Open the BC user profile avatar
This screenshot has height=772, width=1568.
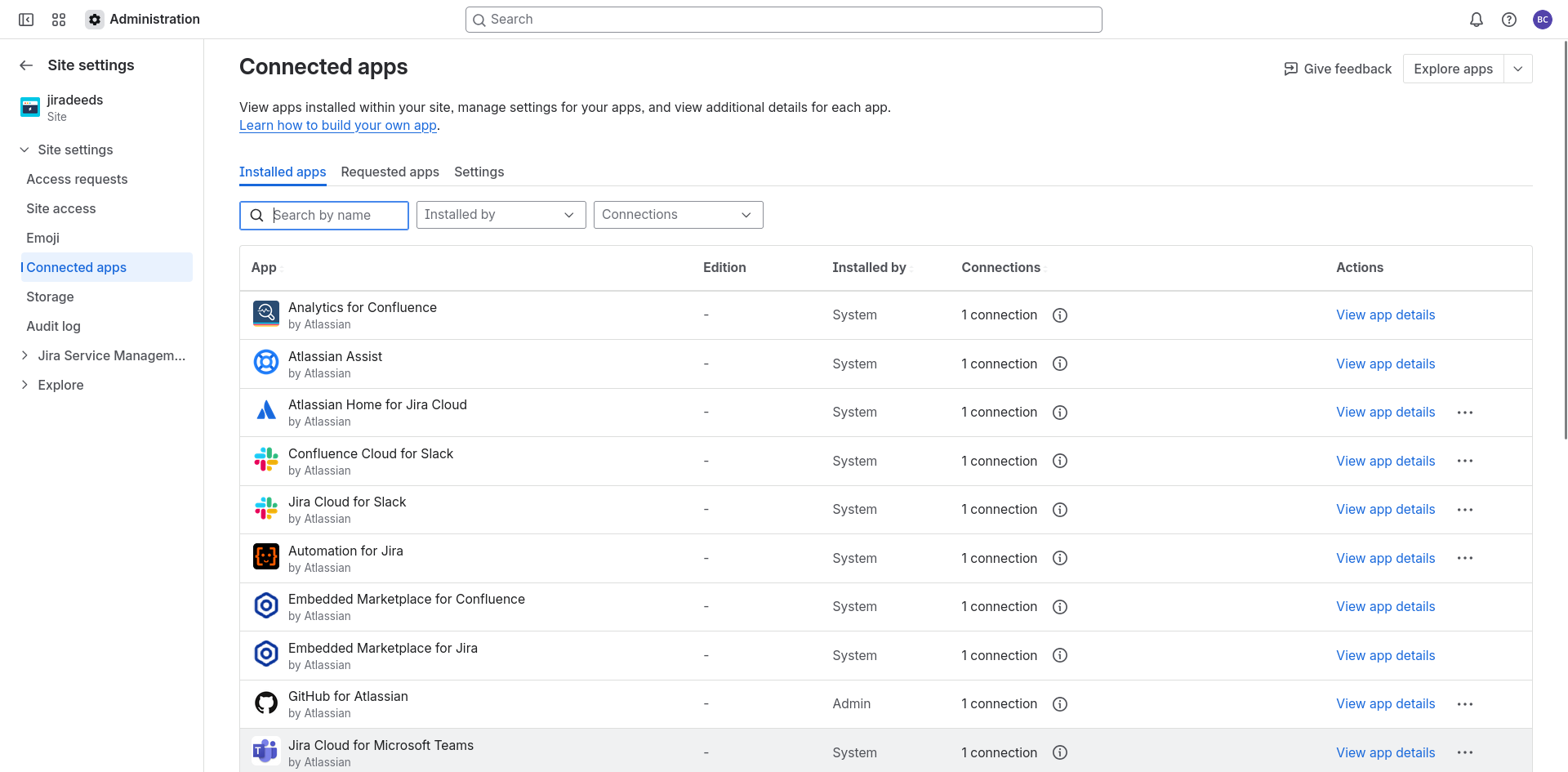(1542, 20)
